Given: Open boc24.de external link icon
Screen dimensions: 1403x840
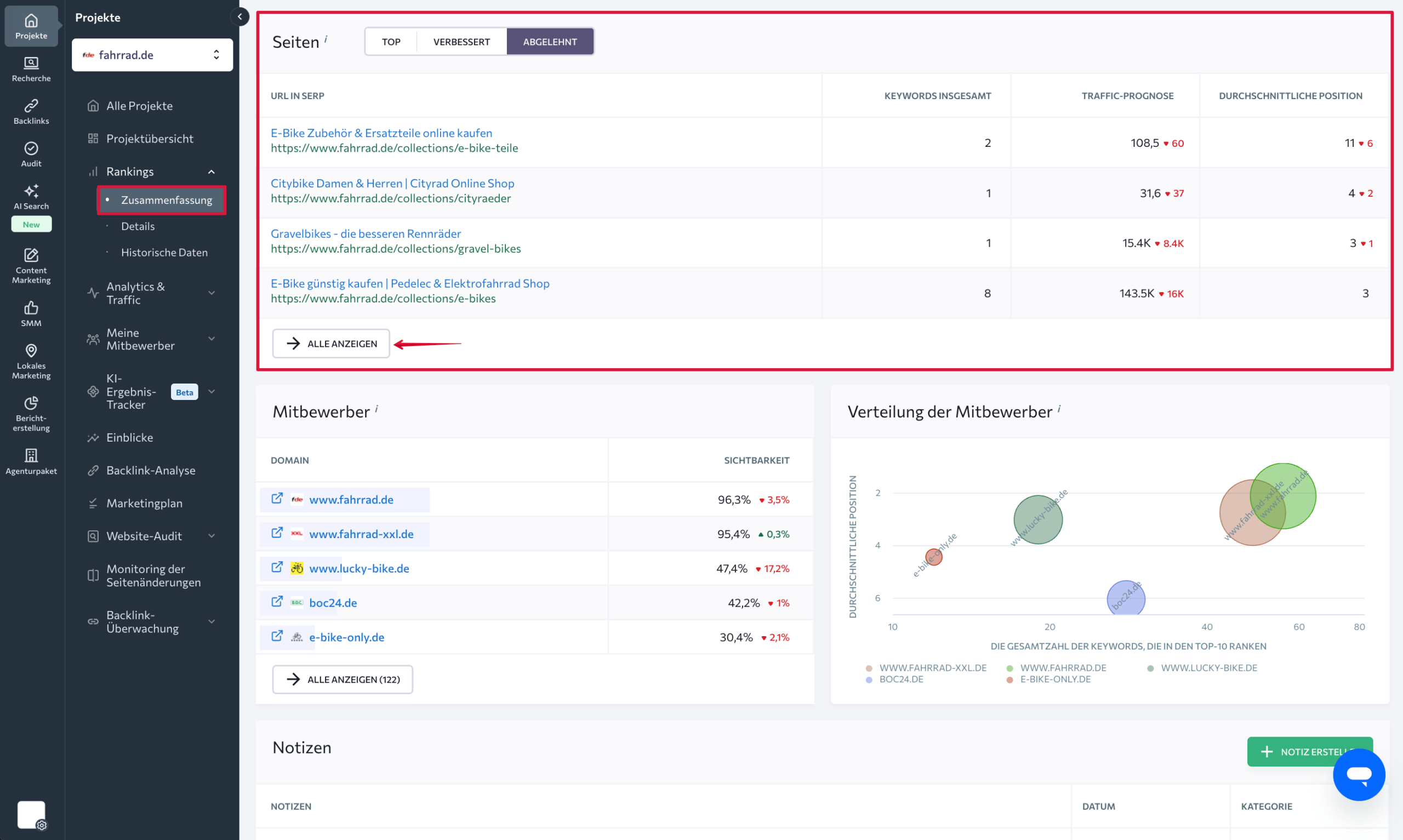Looking at the screenshot, I should [x=277, y=602].
